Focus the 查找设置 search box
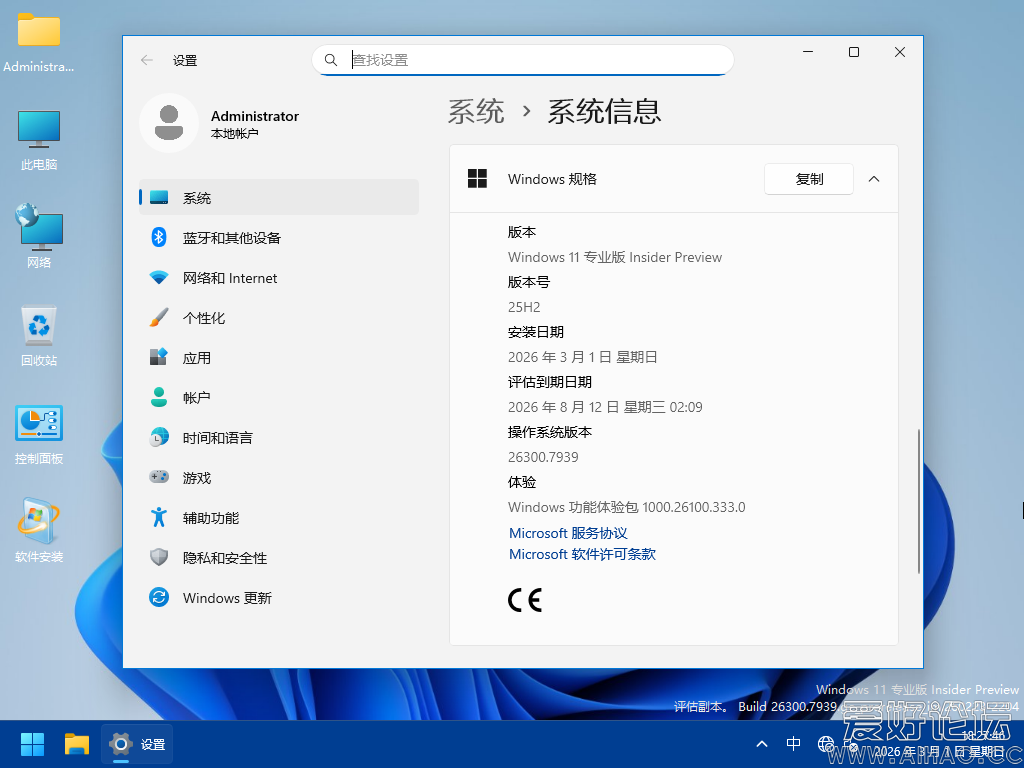 (x=522, y=60)
